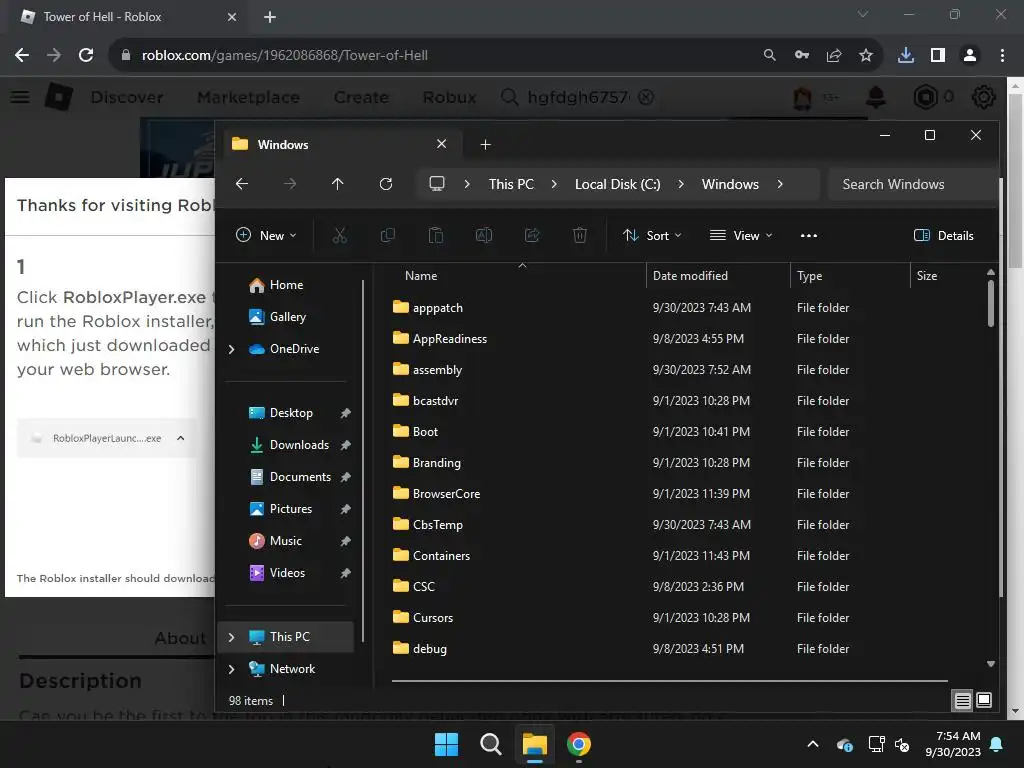Close the Windows Explorer tab
The width and height of the screenshot is (1024, 768).
[x=441, y=144]
